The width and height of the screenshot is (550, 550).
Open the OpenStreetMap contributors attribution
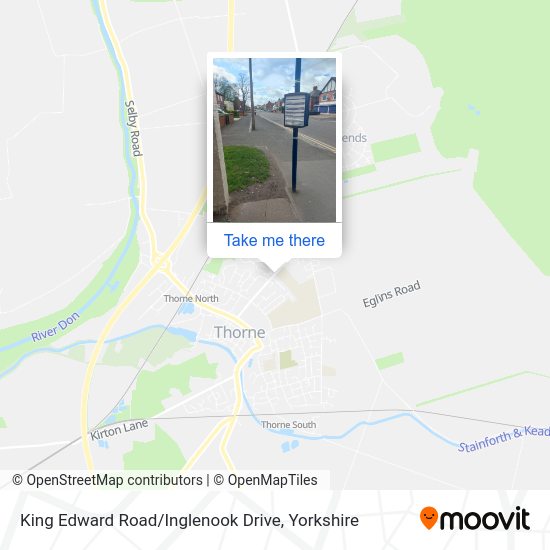click(107, 480)
